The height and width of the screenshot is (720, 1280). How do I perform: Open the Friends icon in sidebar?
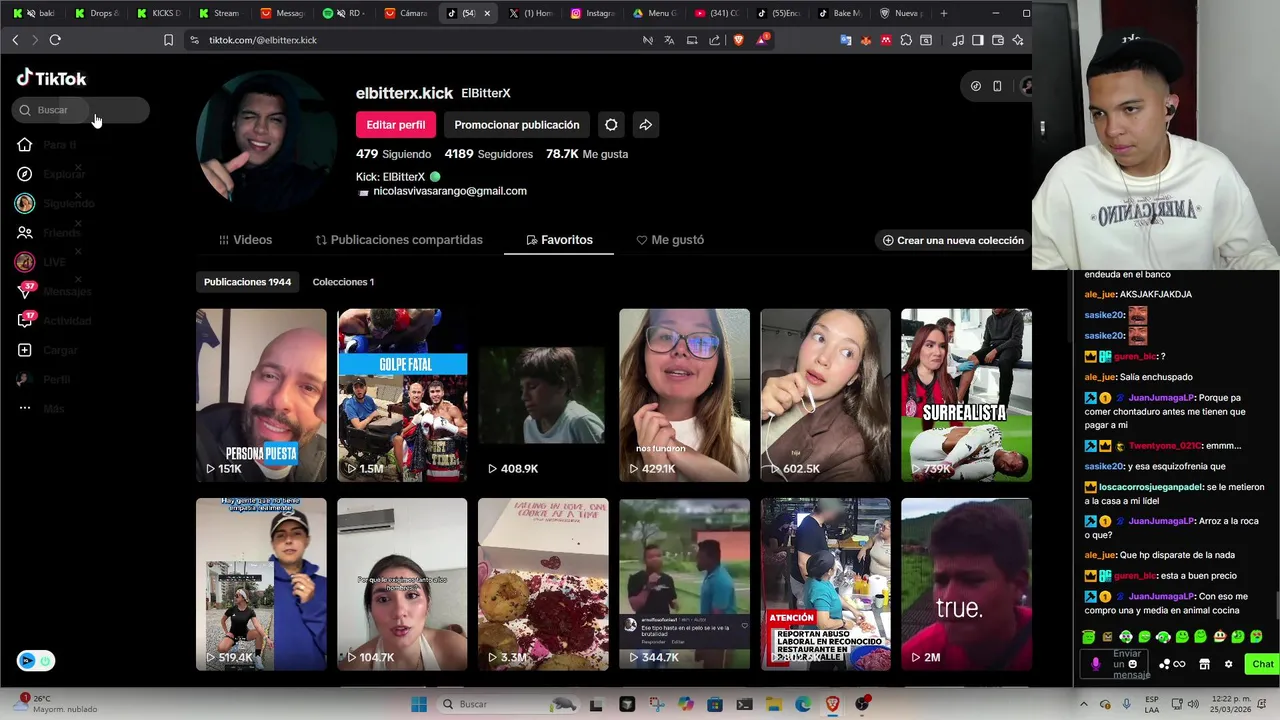point(25,232)
